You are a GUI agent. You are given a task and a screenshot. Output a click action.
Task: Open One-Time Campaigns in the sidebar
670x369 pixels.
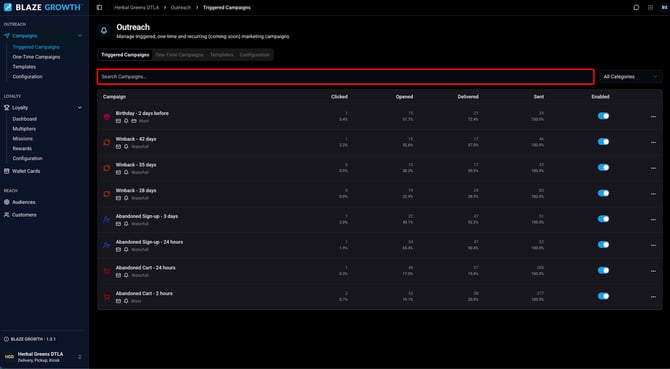tap(36, 57)
